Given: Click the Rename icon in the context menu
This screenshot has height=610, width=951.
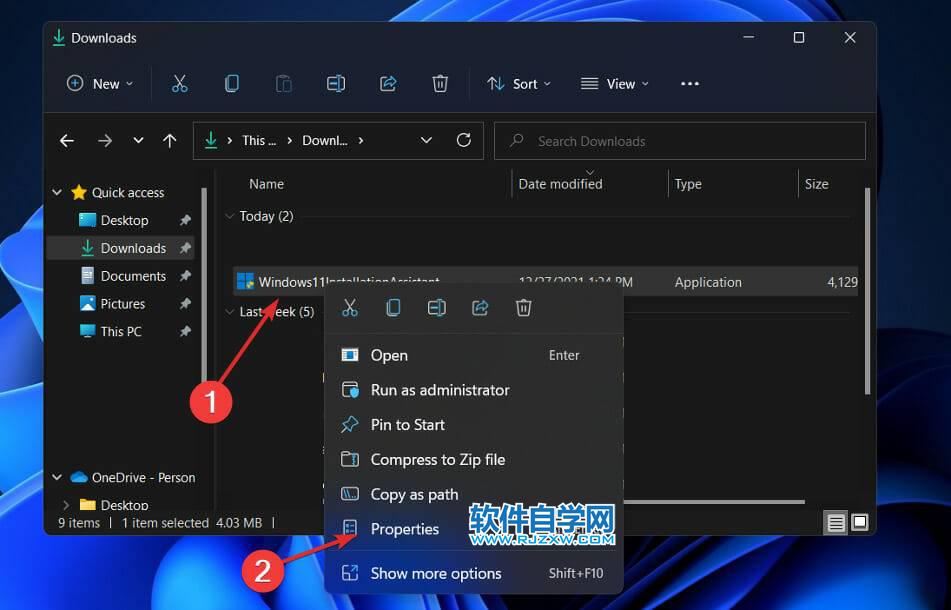Looking at the screenshot, I should (x=437, y=308).
